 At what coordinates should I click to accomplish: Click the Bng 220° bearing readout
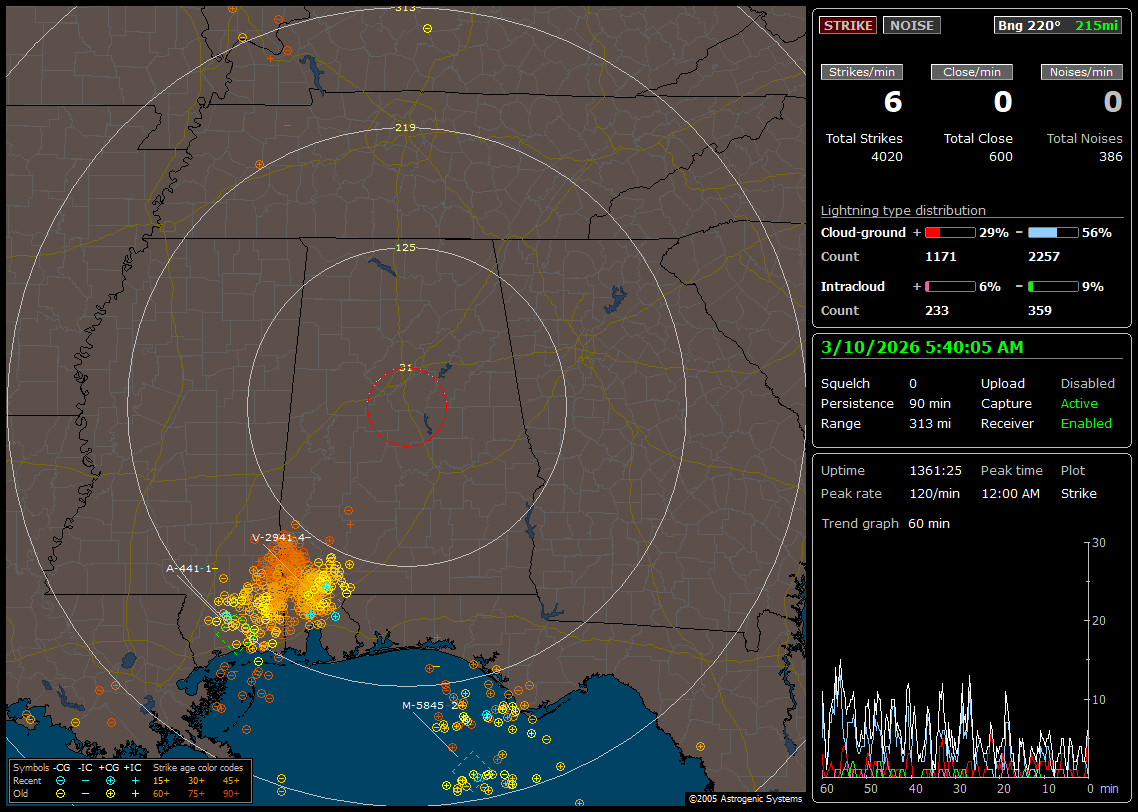(1028, 25)
